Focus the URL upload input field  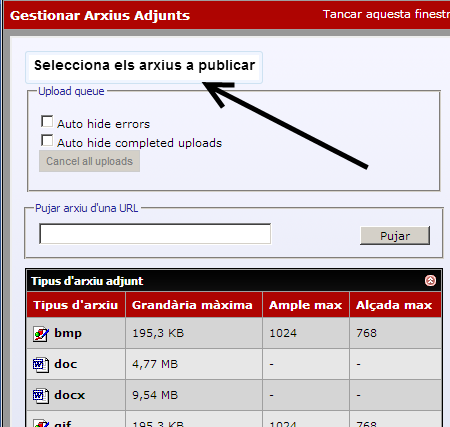(x=155, y=234)
